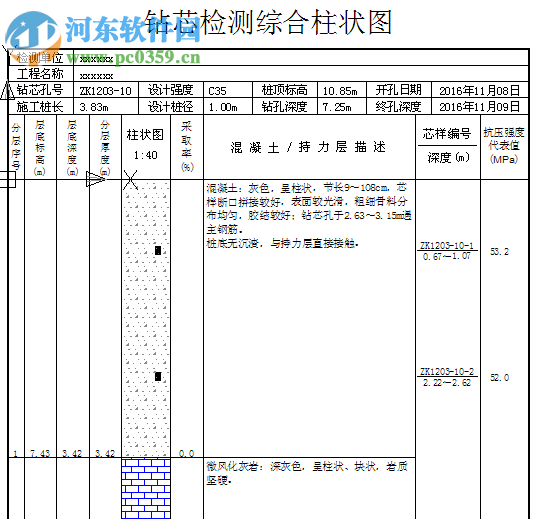Image resolution: width=551 pixels, height=519 pixels.
Task: Select the 微风化灰岩 rock description
Action: pos(307,473)
